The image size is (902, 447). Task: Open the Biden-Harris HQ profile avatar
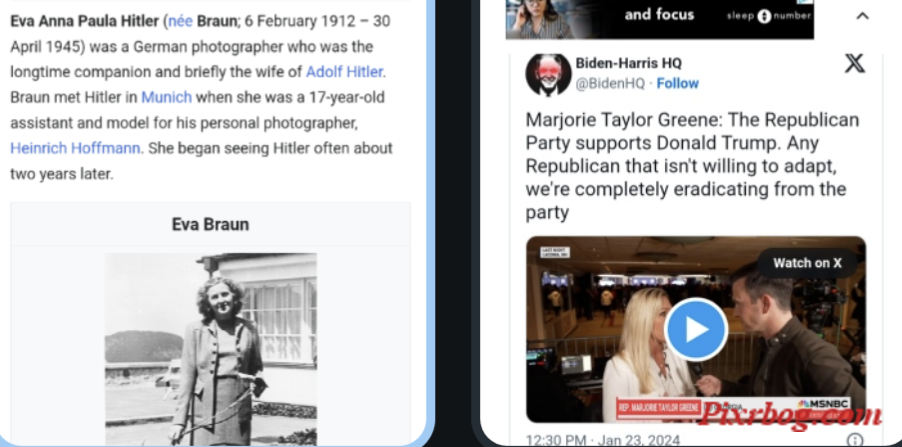pos(548,74)
